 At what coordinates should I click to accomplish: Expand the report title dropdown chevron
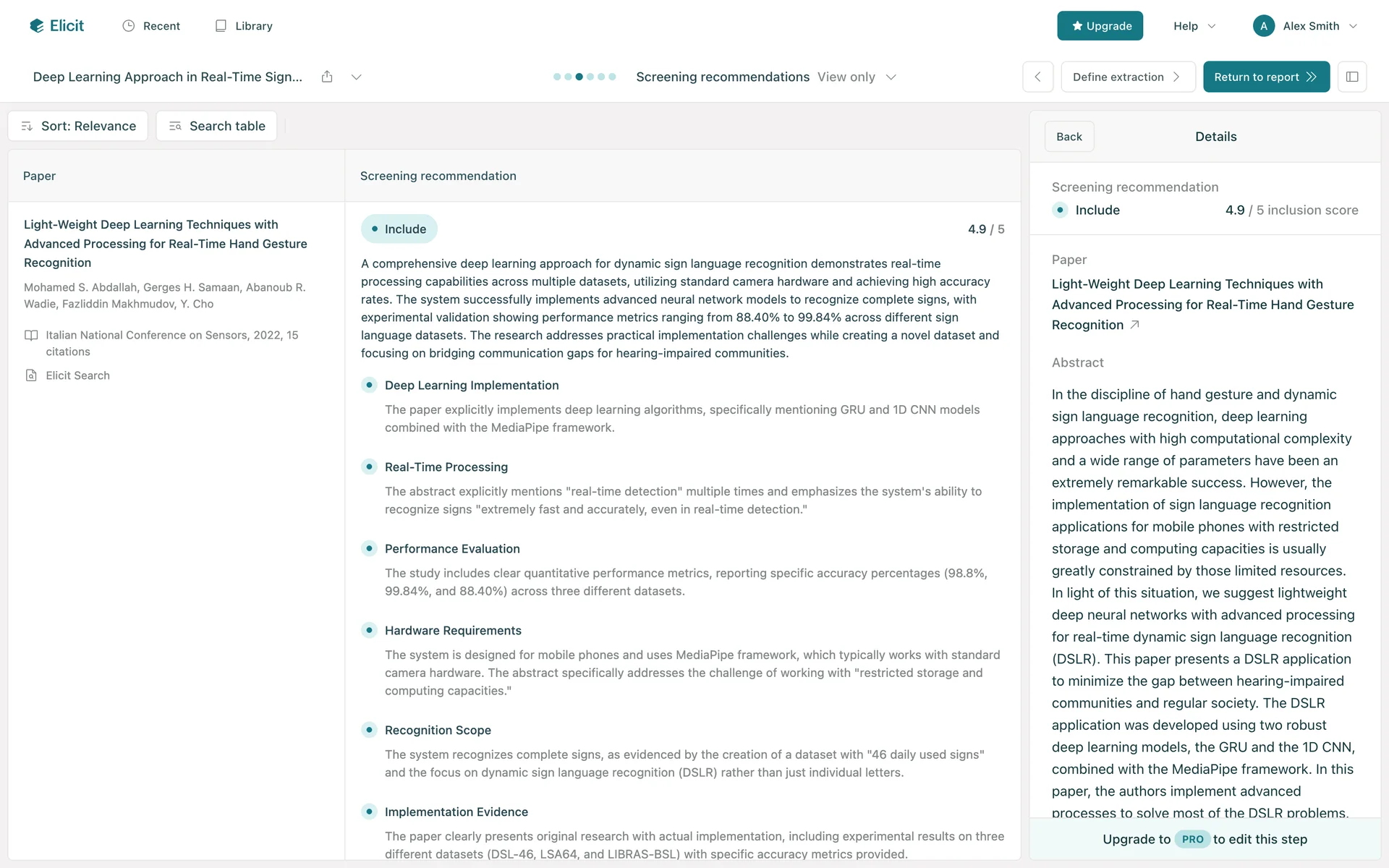pos(356,77)
